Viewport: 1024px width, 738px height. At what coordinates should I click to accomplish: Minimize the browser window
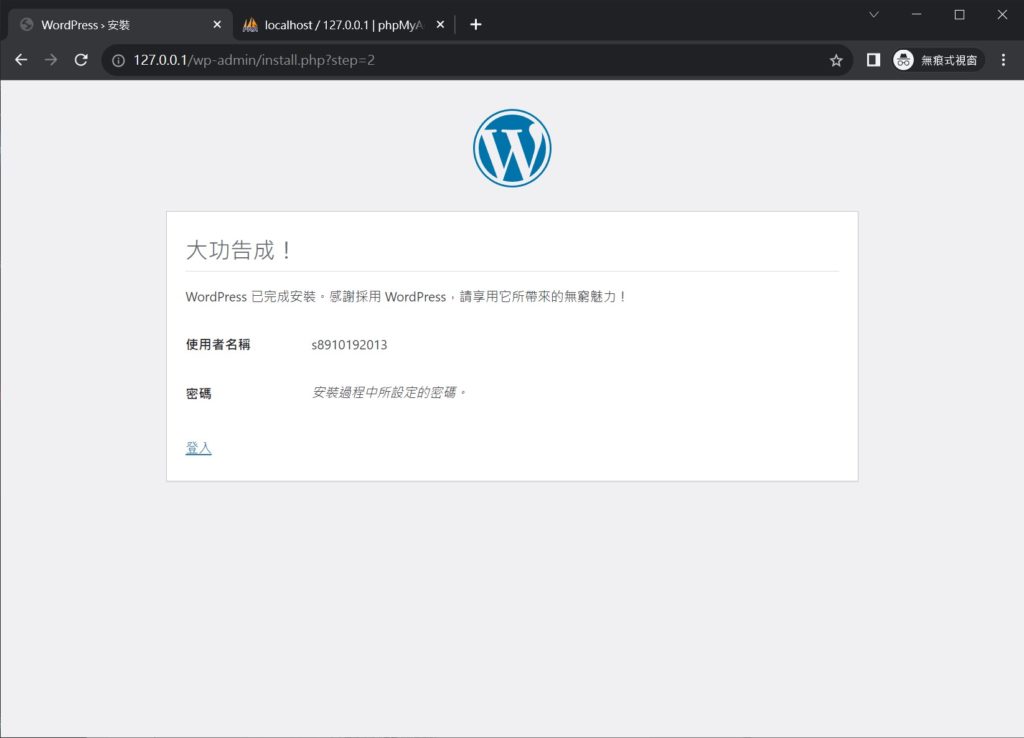pos(917,14)
